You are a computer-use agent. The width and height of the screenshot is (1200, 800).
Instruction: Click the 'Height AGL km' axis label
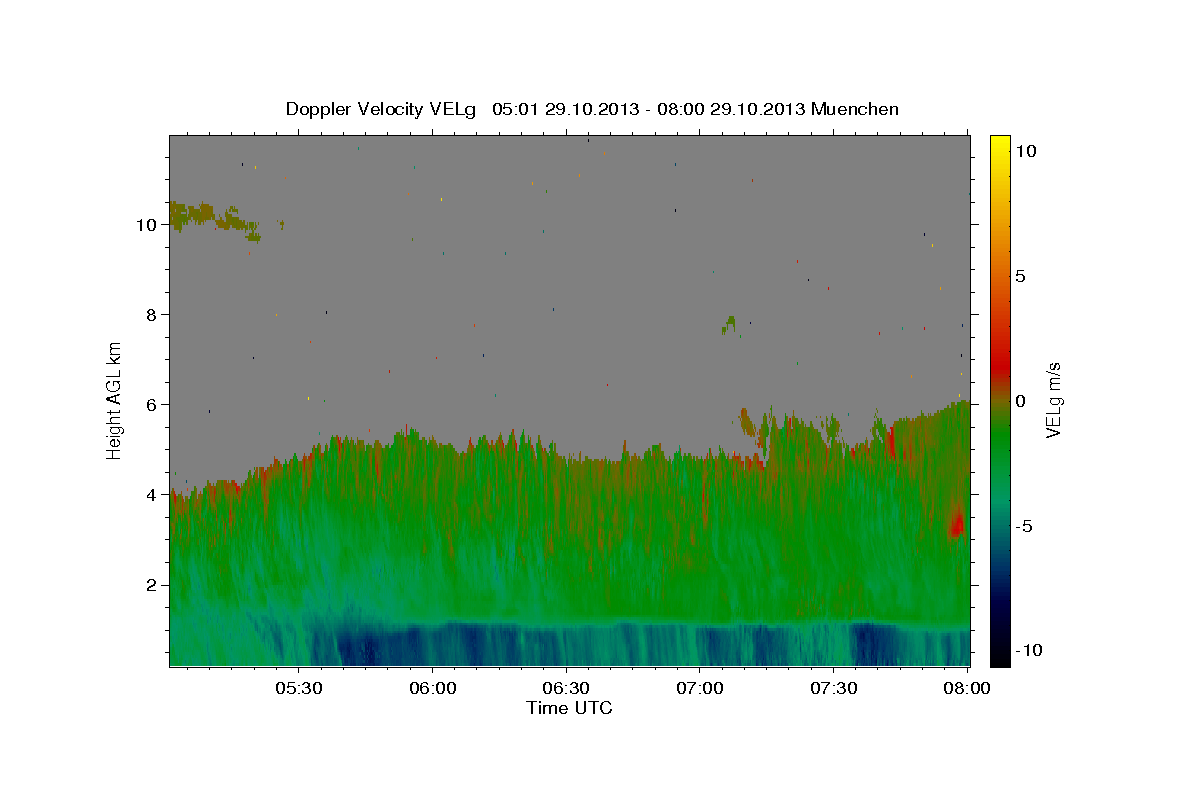pyautogui.click(x=115, y=401)
